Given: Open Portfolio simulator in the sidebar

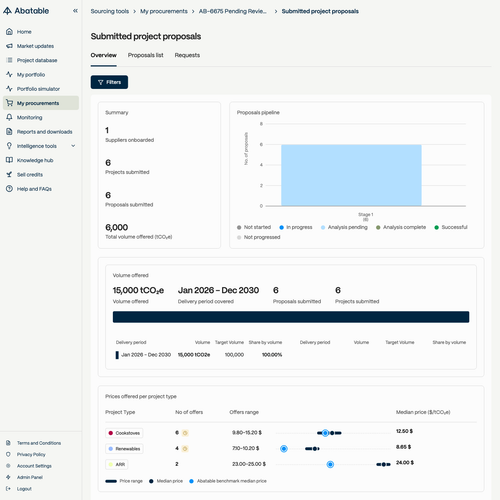Looking at the screenshot, I should coord(38,89).
